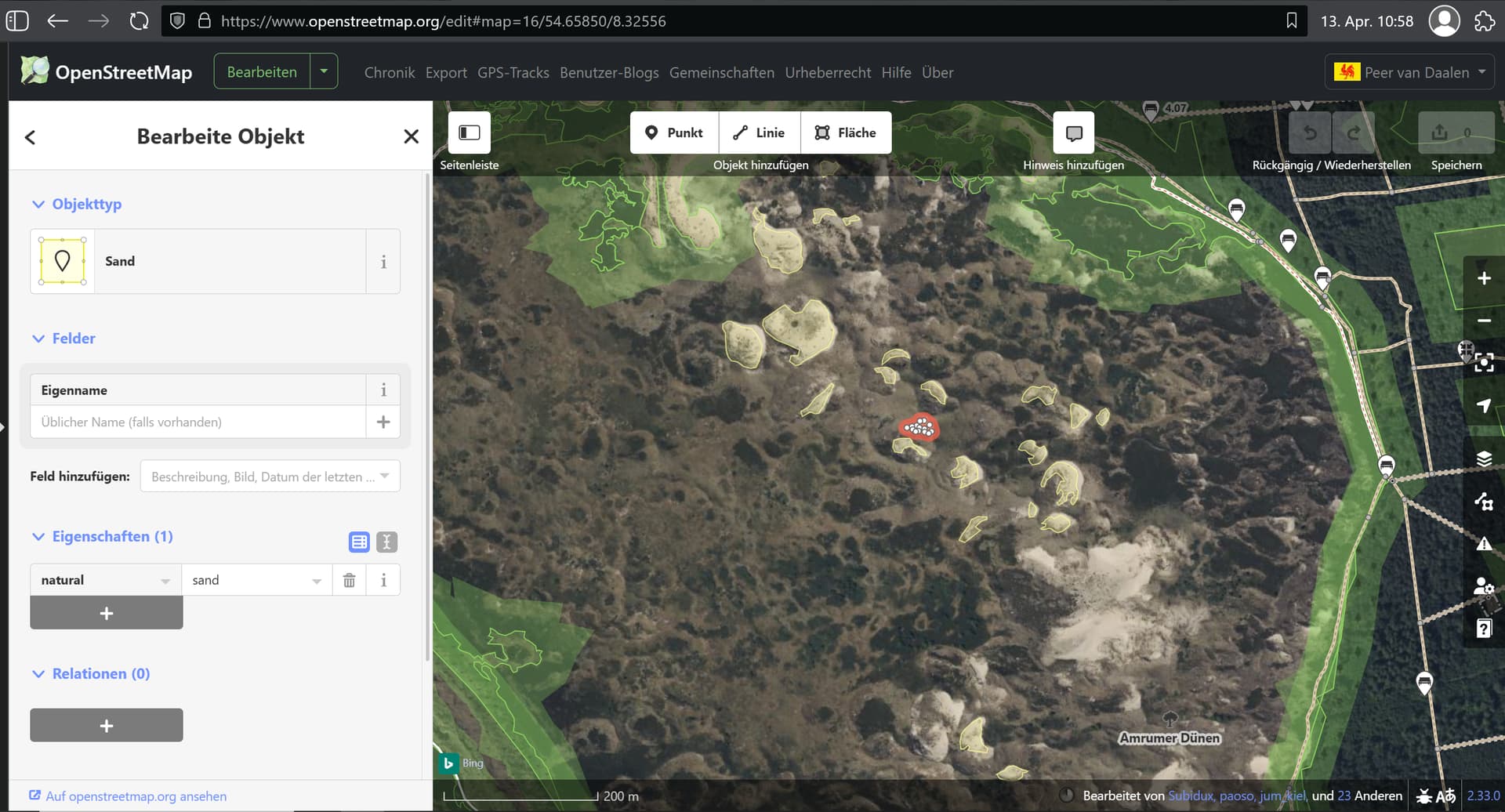The width and height of the screenshot is (1505, 812).
Task: Switch tag editor to text view
Action: (386, 542)
